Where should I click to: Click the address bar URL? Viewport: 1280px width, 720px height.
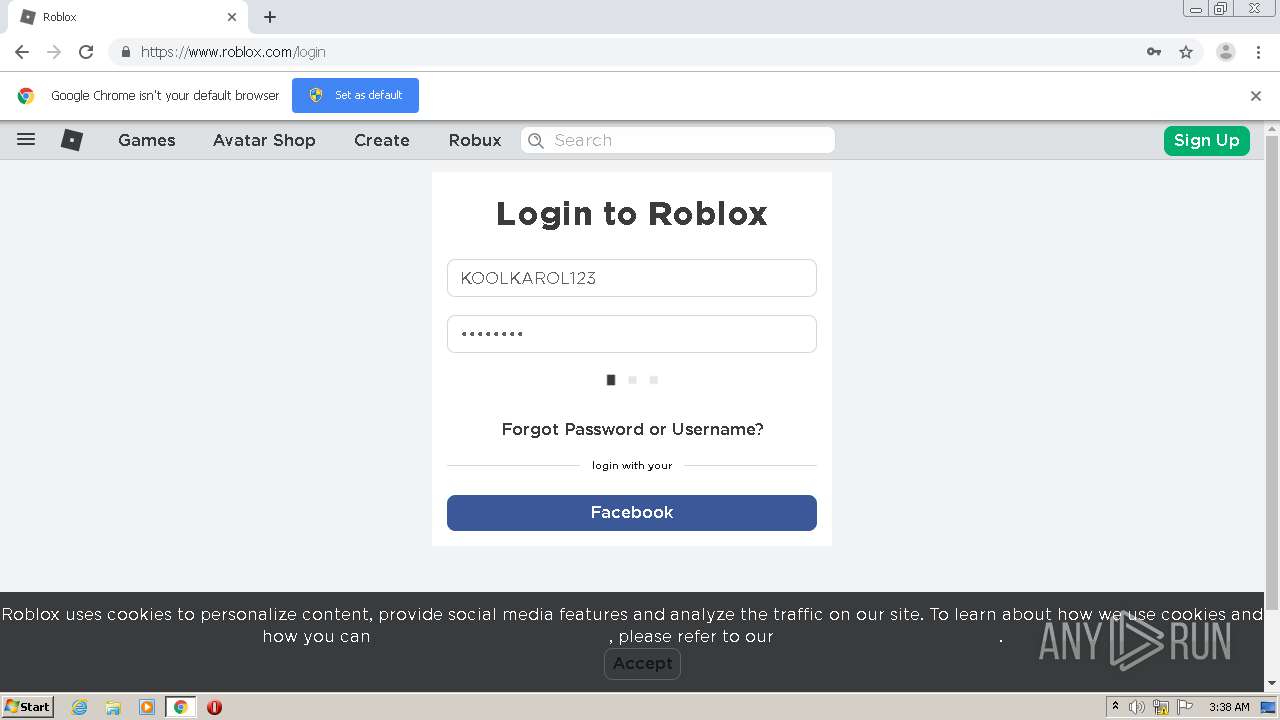[233, 52]
